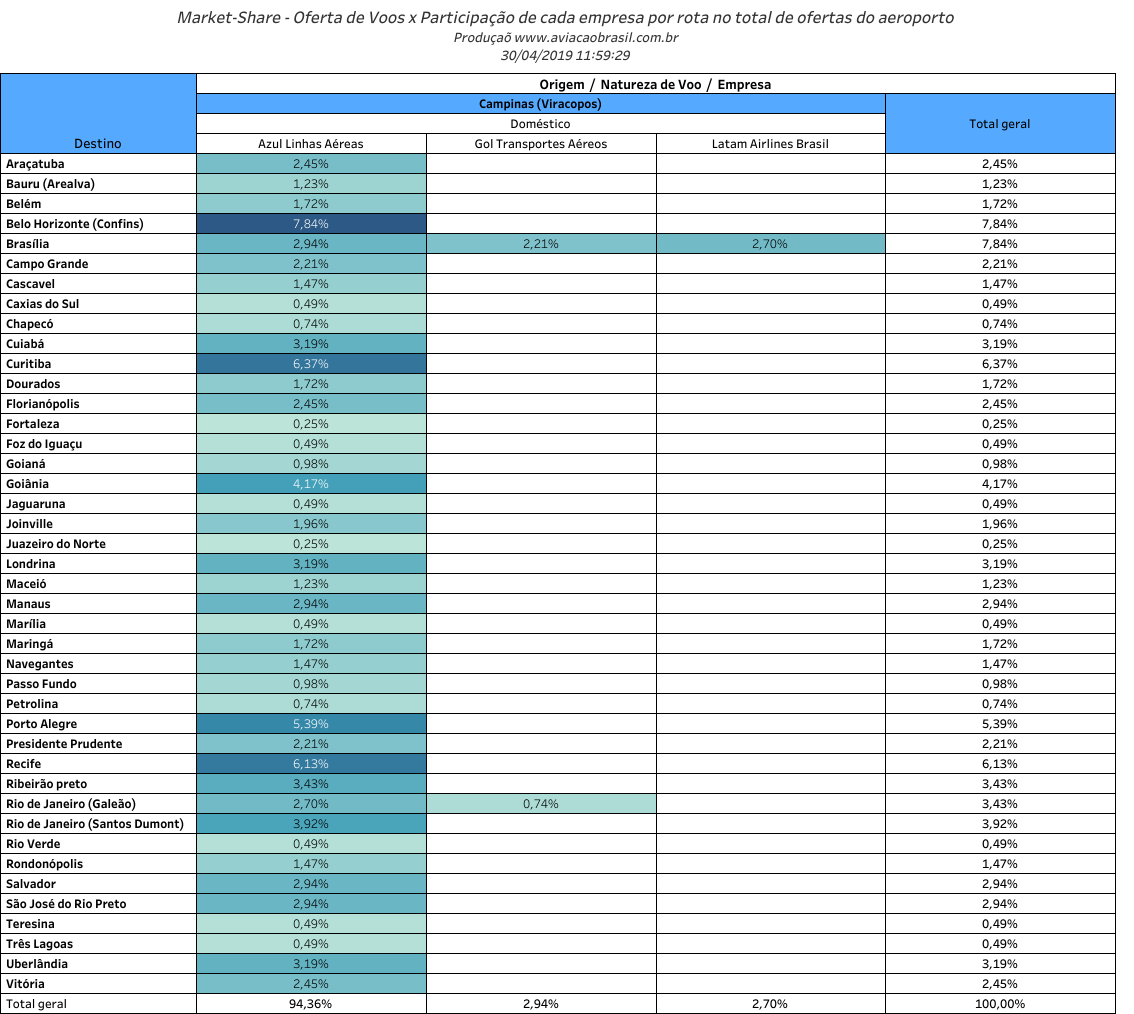The width and height of the screenshot is (1134, 1014).
Task: Click the 94,36% Azul total cell
Action: click(310, 1003)
